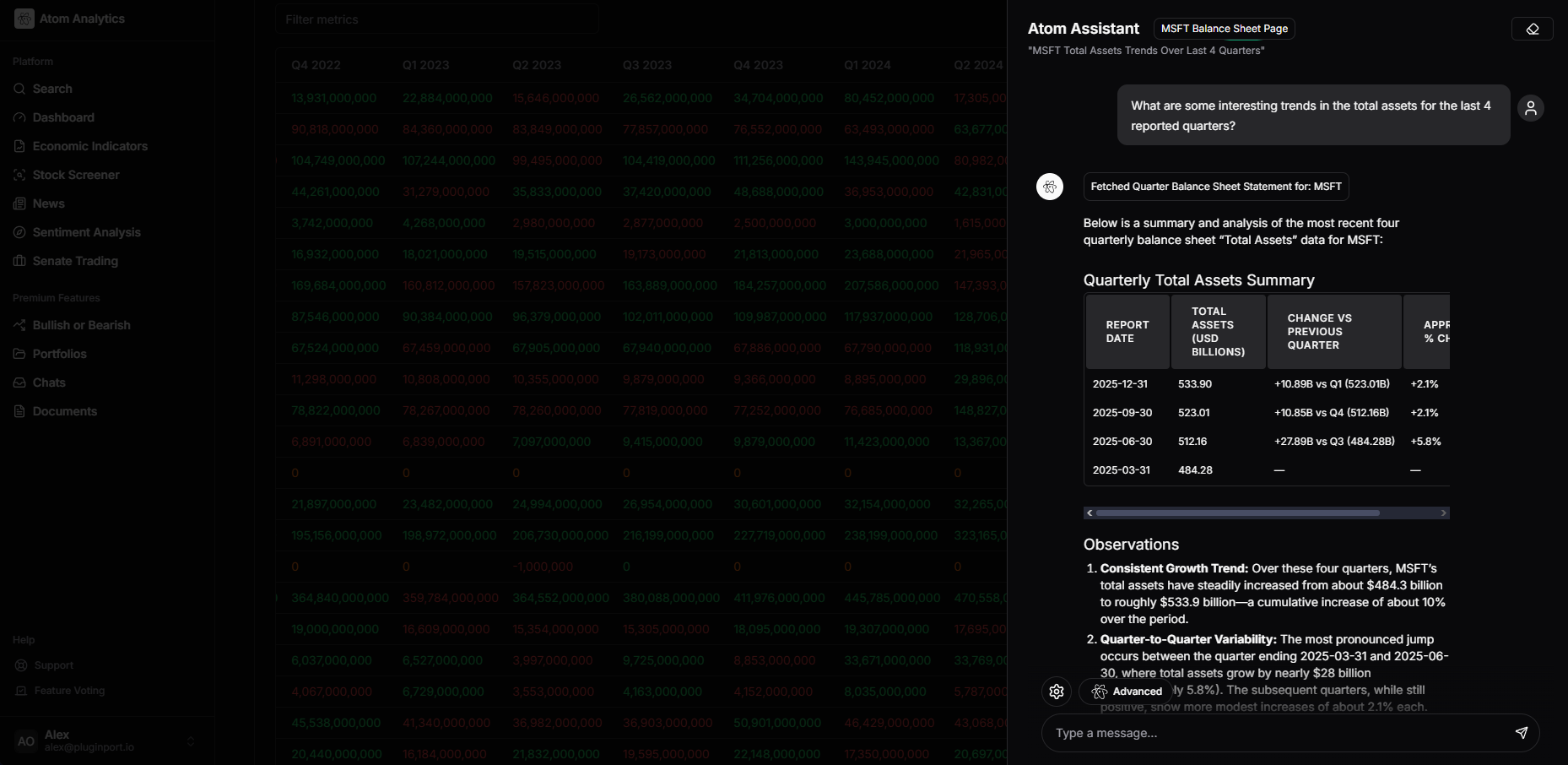Click the Chats inbox icon
1568x765 pixels.
coord(19,382)
